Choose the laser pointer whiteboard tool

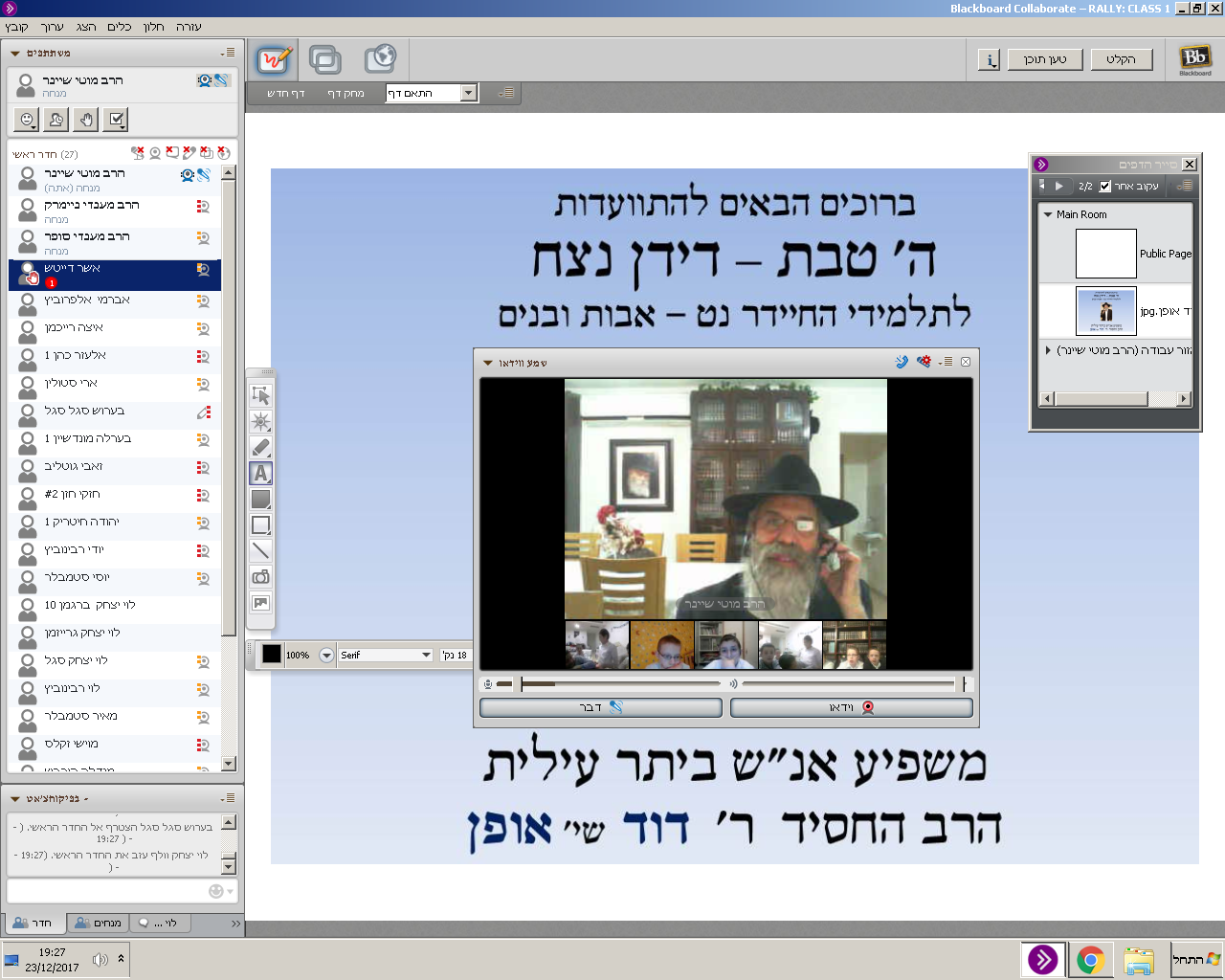pos(260,421)
